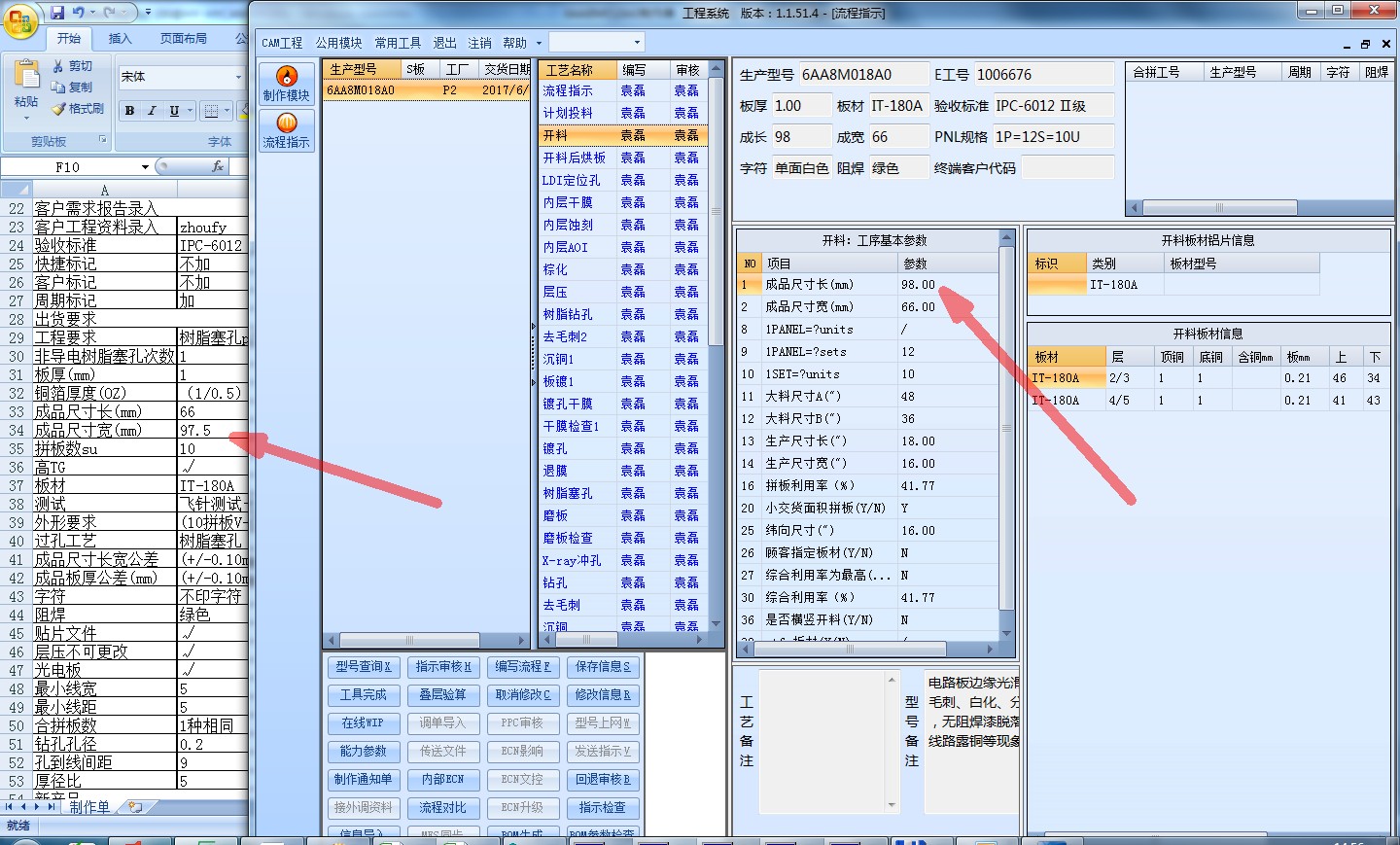Toggle Italic formatting in Excel
The image size is (1400, 845).
[x=152, y=111]
